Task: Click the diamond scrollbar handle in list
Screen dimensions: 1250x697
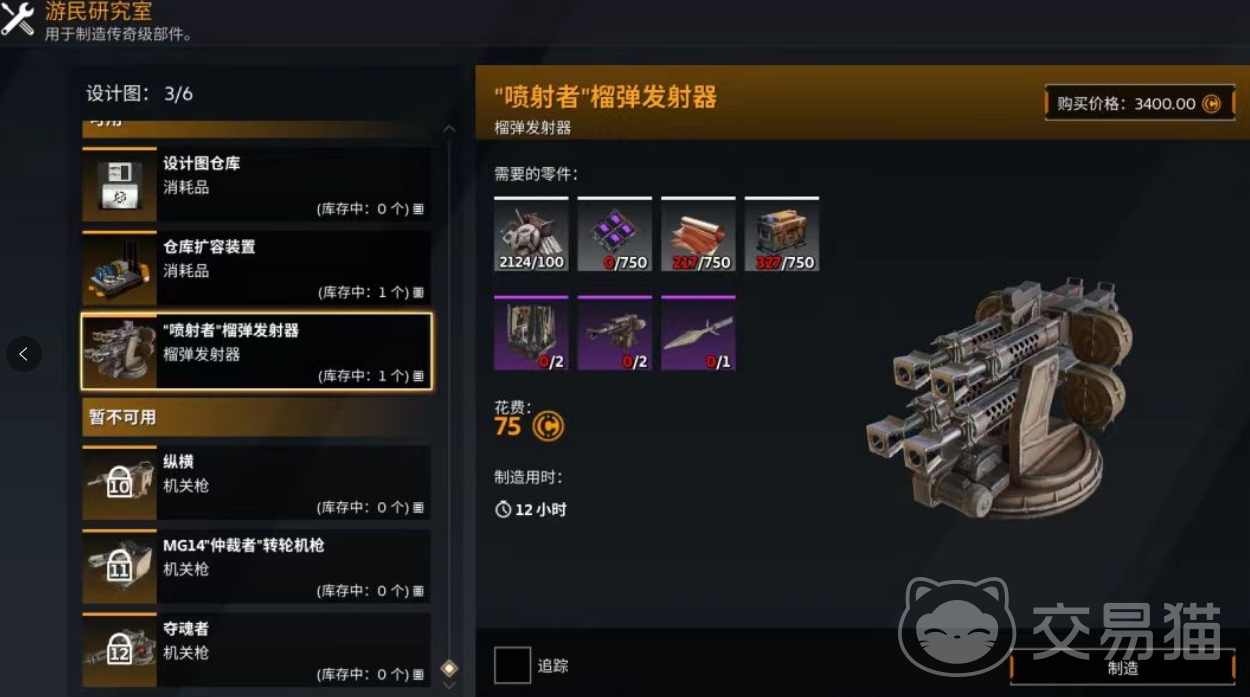Action: tap(449, 668)
